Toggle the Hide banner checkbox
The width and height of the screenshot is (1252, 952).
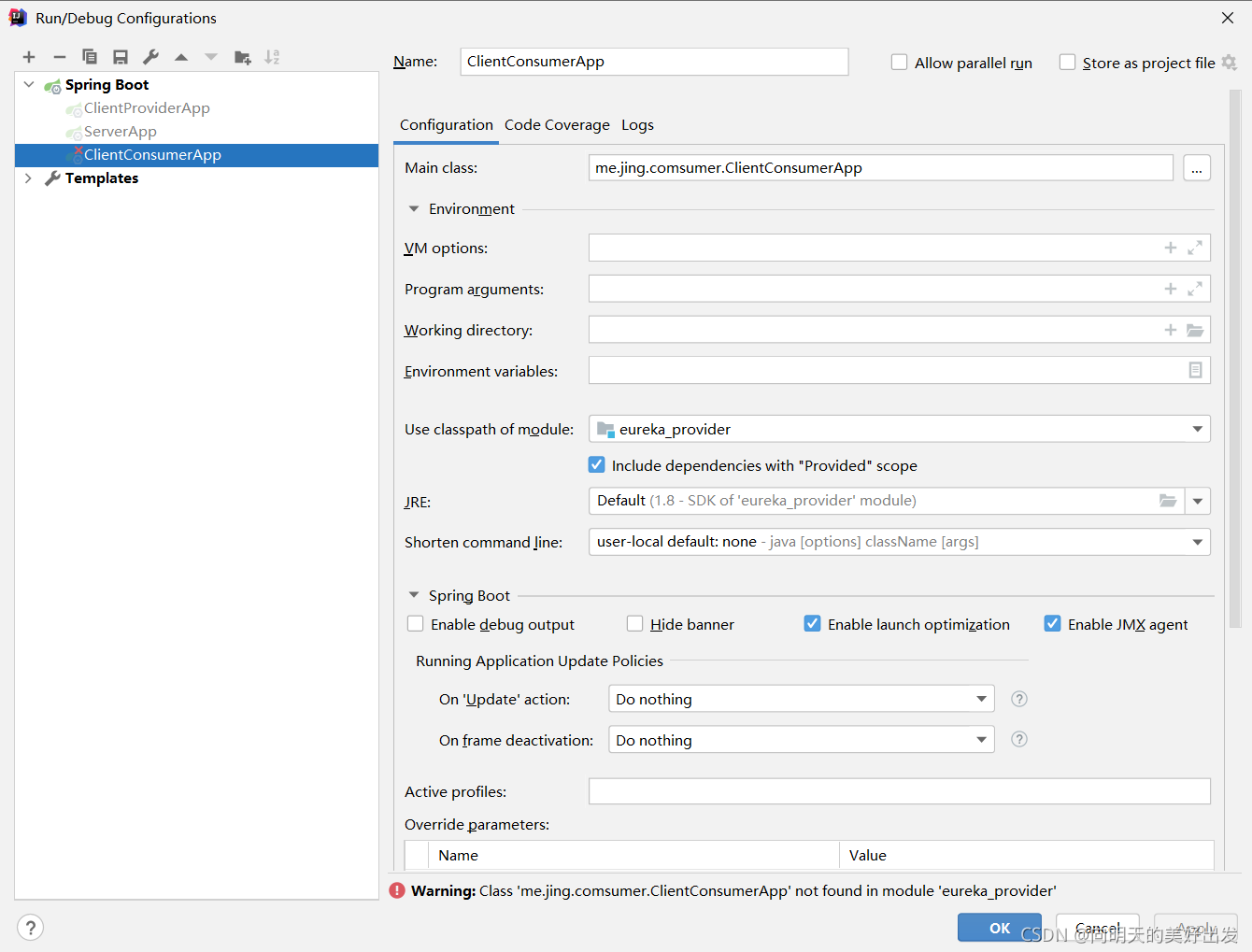(x=635, y=623)
